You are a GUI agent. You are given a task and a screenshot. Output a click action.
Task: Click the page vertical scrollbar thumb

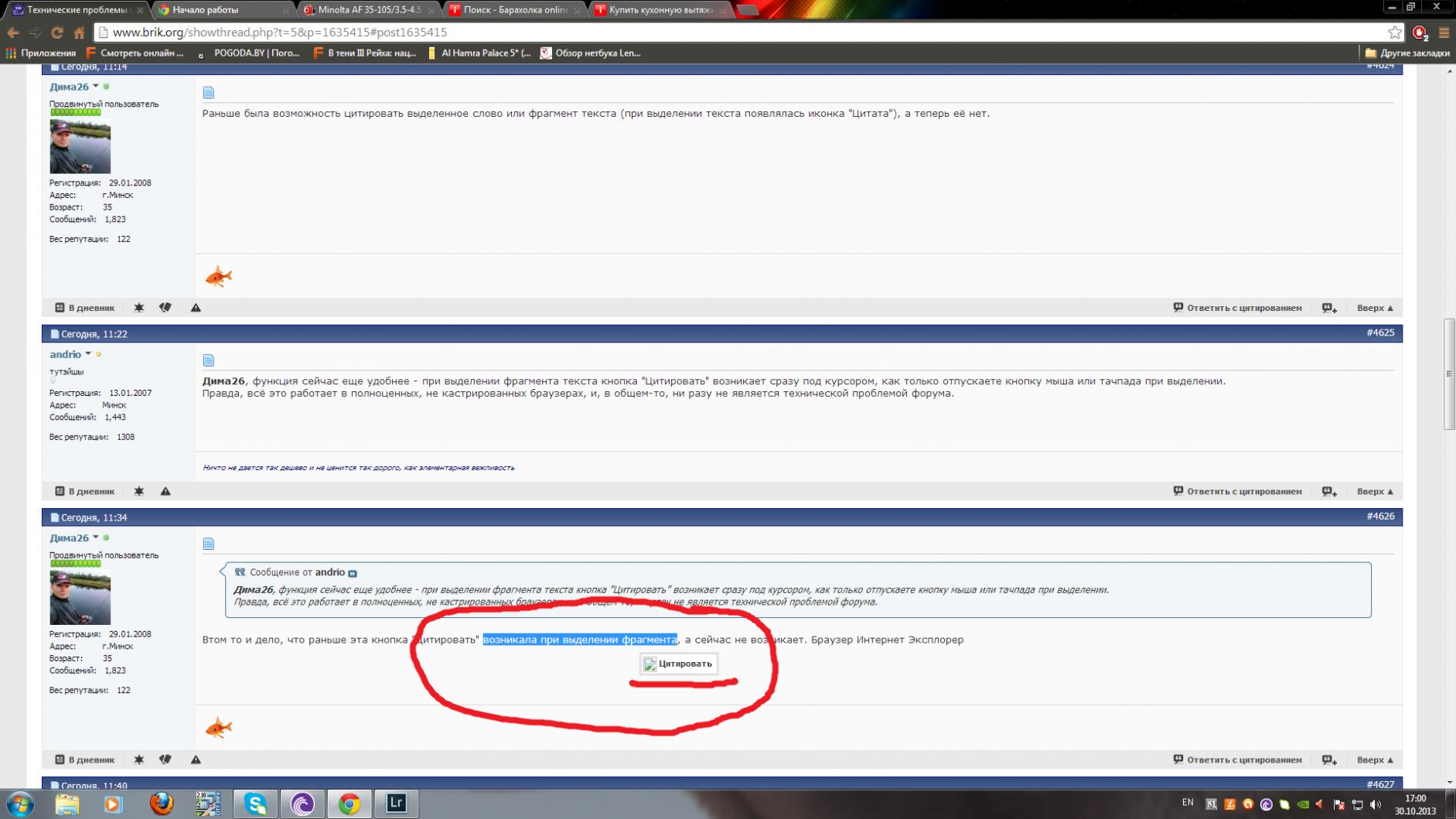pos(1449,374)
